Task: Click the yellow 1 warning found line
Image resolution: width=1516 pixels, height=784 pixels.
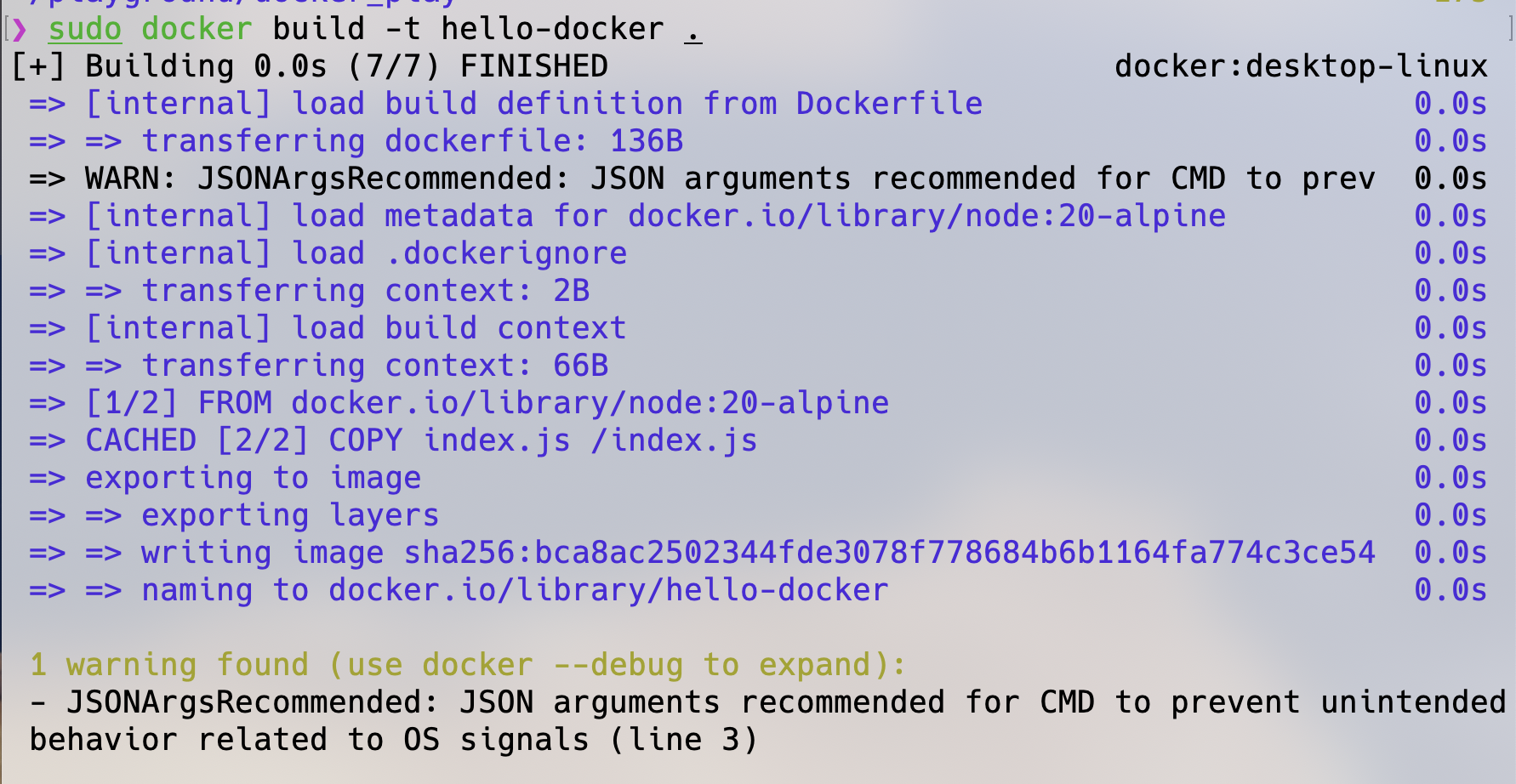Action: click(468, 665)
